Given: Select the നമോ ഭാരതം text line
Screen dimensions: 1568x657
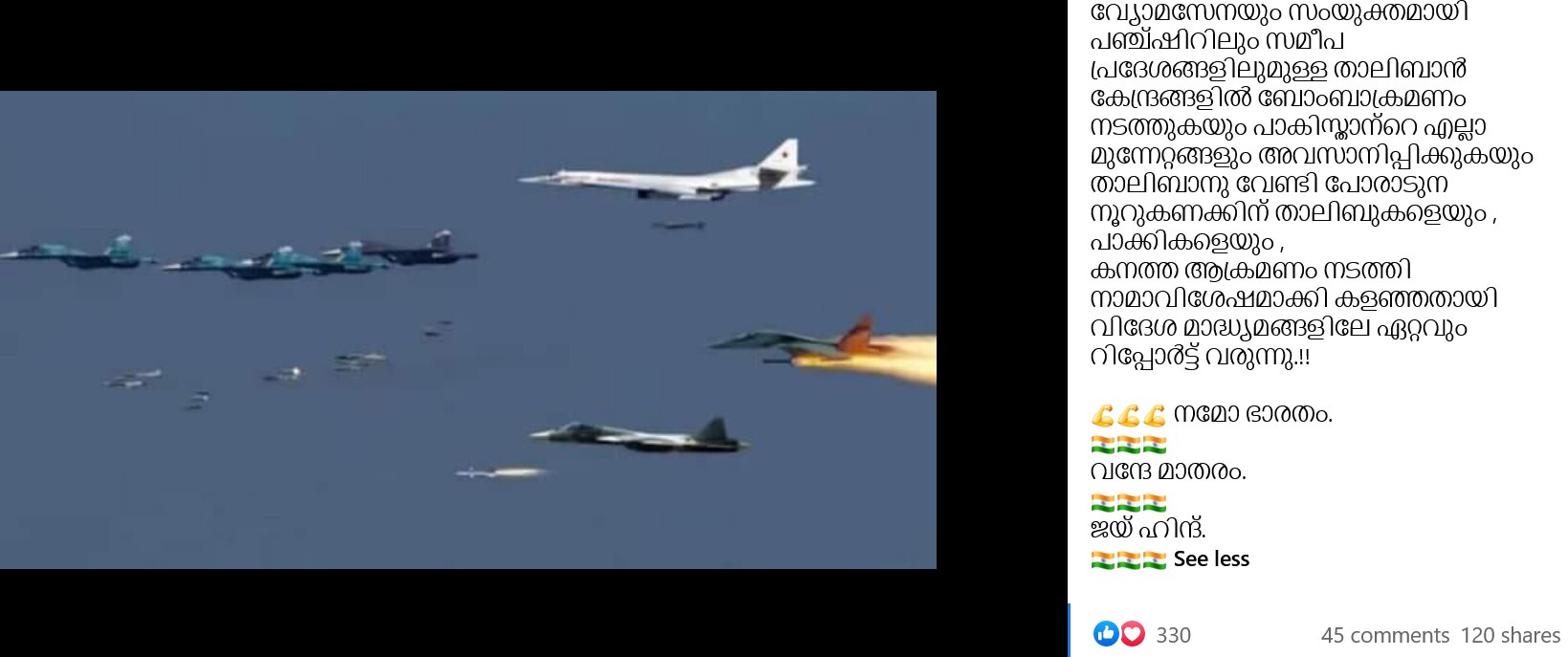Looking at the screenshot, I should (x=1252, y=414).
